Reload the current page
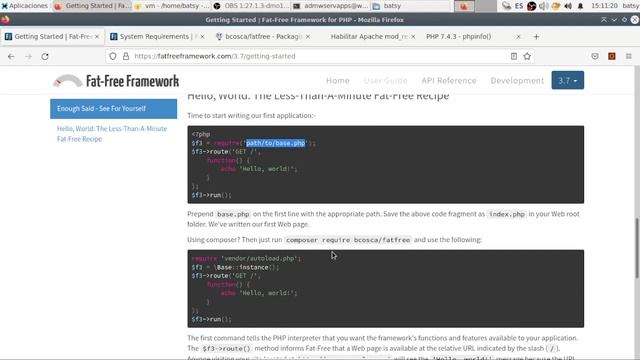Screen dimensions: 640x360 (x=45, y=56)
